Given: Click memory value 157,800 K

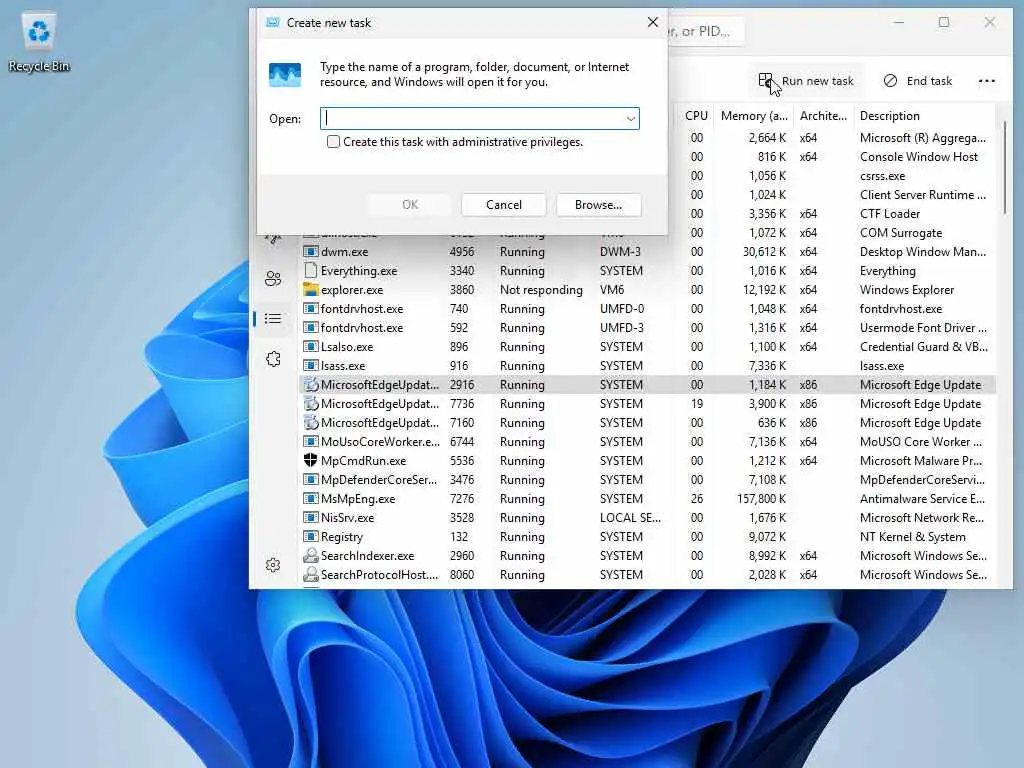Looking at the screenshot, I should click(761, 498).
